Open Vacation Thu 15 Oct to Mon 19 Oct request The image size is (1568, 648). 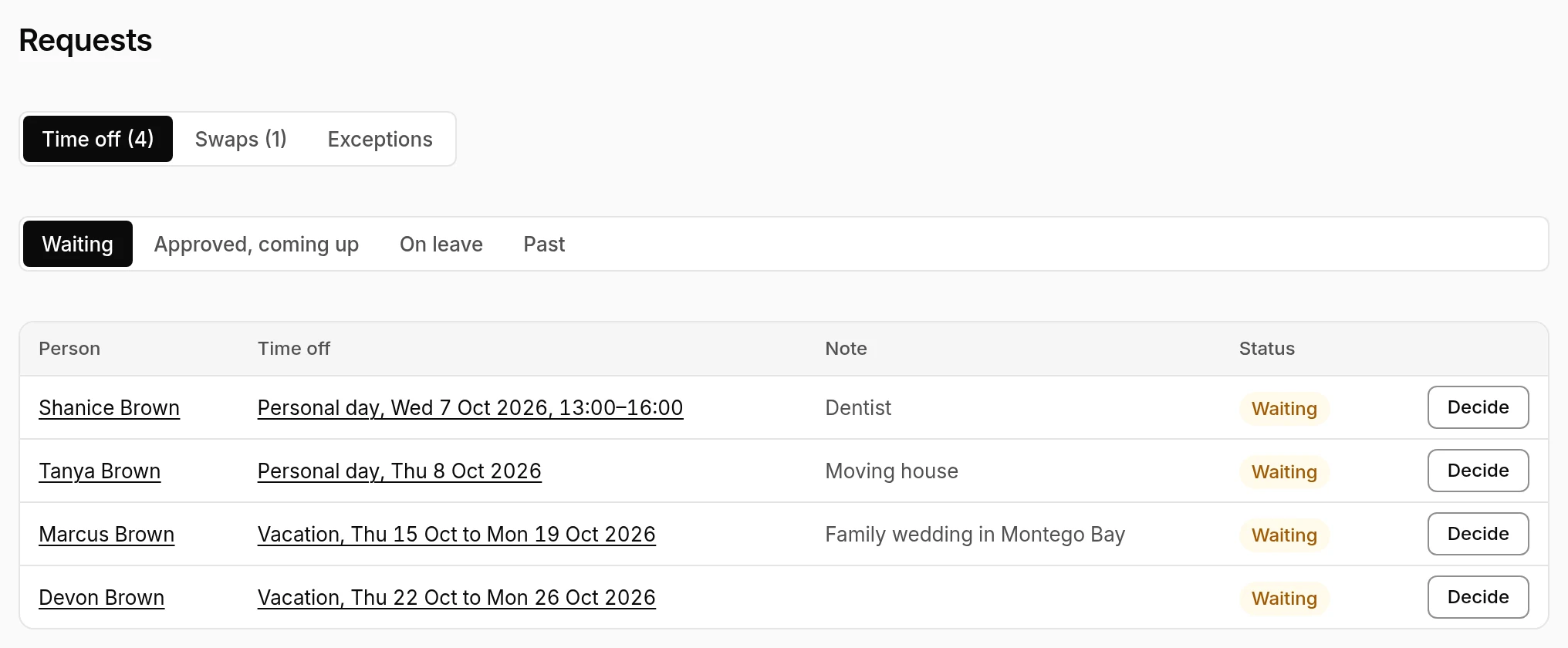click(x=457, y=534)
